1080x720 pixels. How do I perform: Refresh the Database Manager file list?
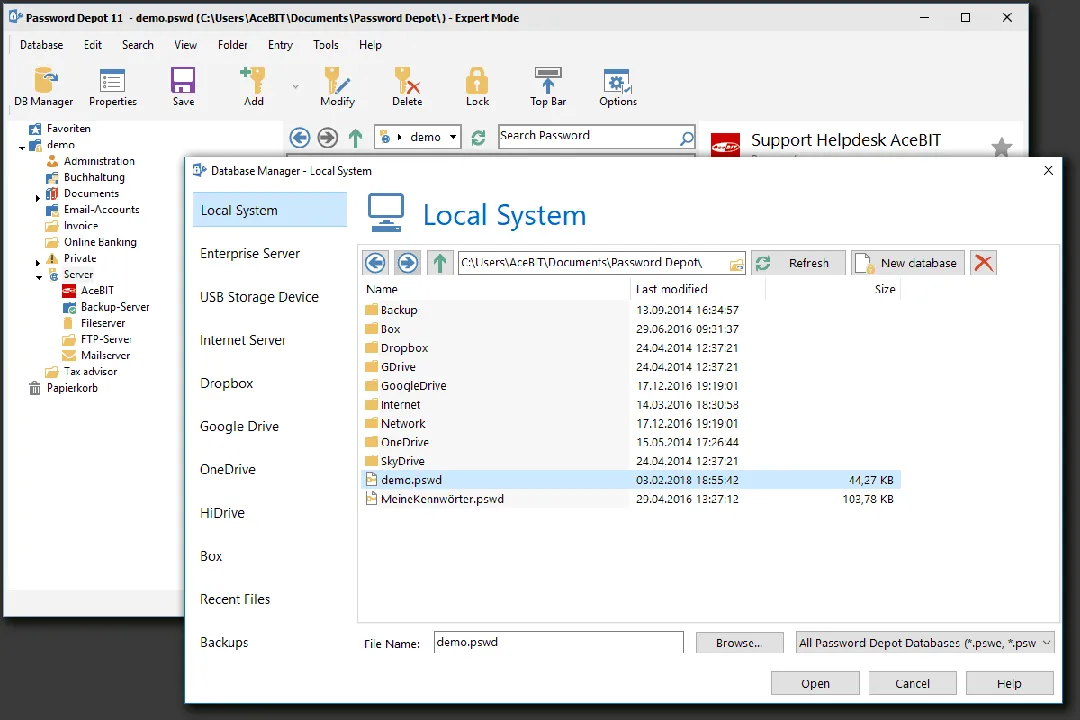(798, 263)
